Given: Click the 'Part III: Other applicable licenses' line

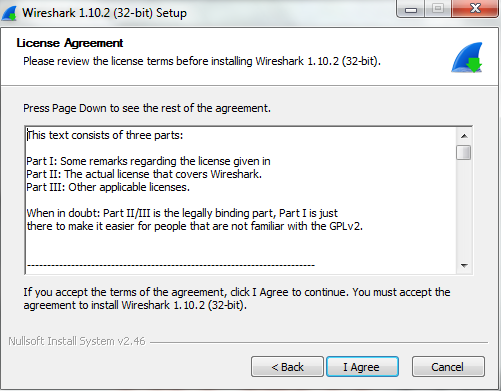Looking at the screenshot, I should pos(108,187).
